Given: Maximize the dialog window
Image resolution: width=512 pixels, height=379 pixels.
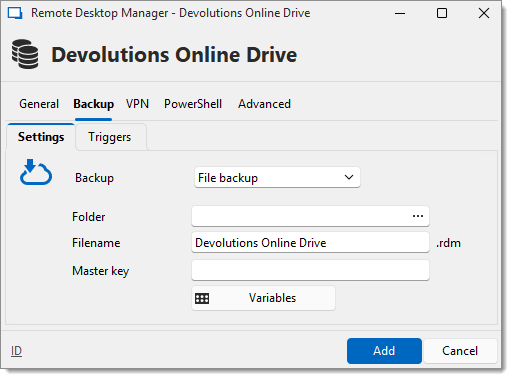Looking at the screenshot, I should (x=442, y=13).
